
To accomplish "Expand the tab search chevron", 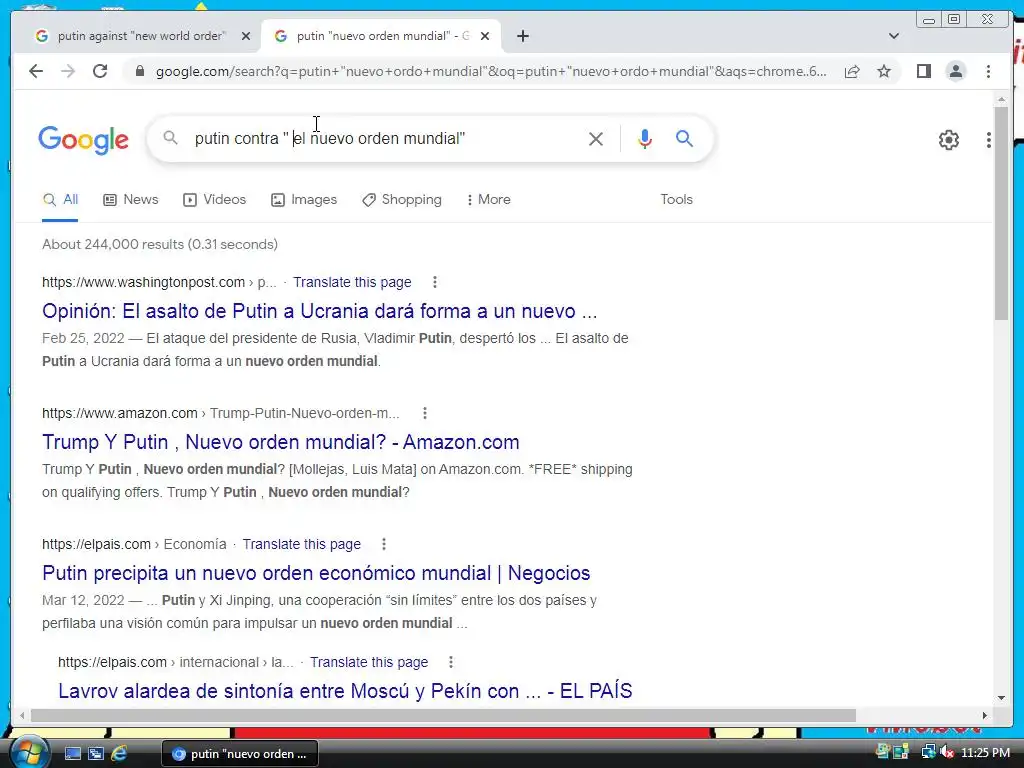I will (x=893, y=36).
